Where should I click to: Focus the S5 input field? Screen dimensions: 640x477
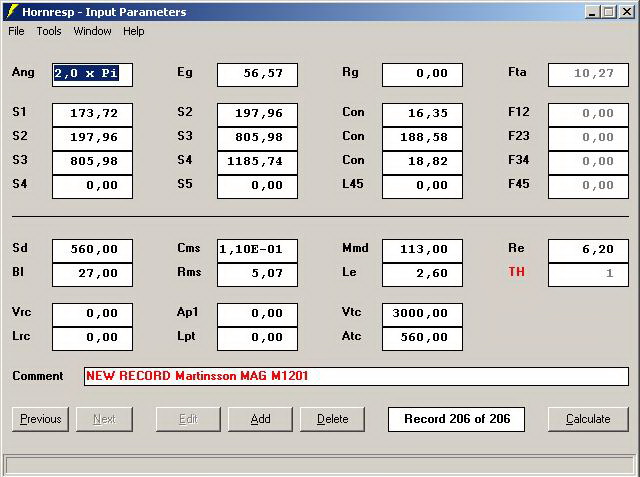(x=258, y=187)
